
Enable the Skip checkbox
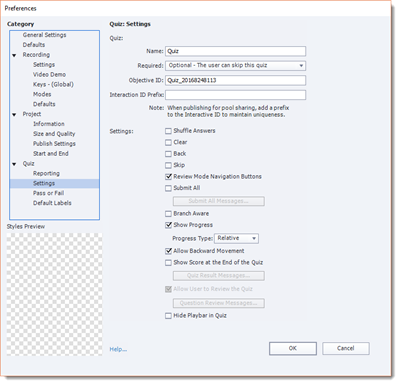click(168, 165)
